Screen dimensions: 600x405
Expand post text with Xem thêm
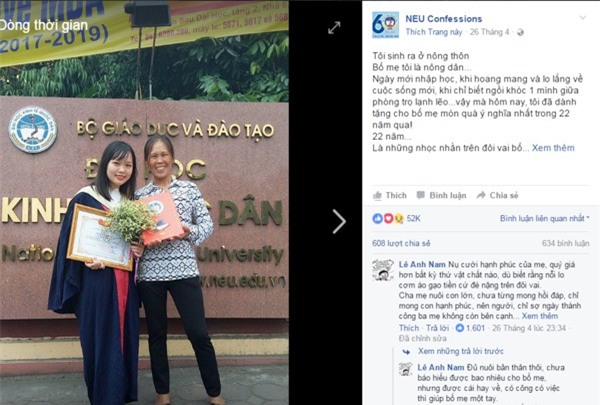coord(553,148)
